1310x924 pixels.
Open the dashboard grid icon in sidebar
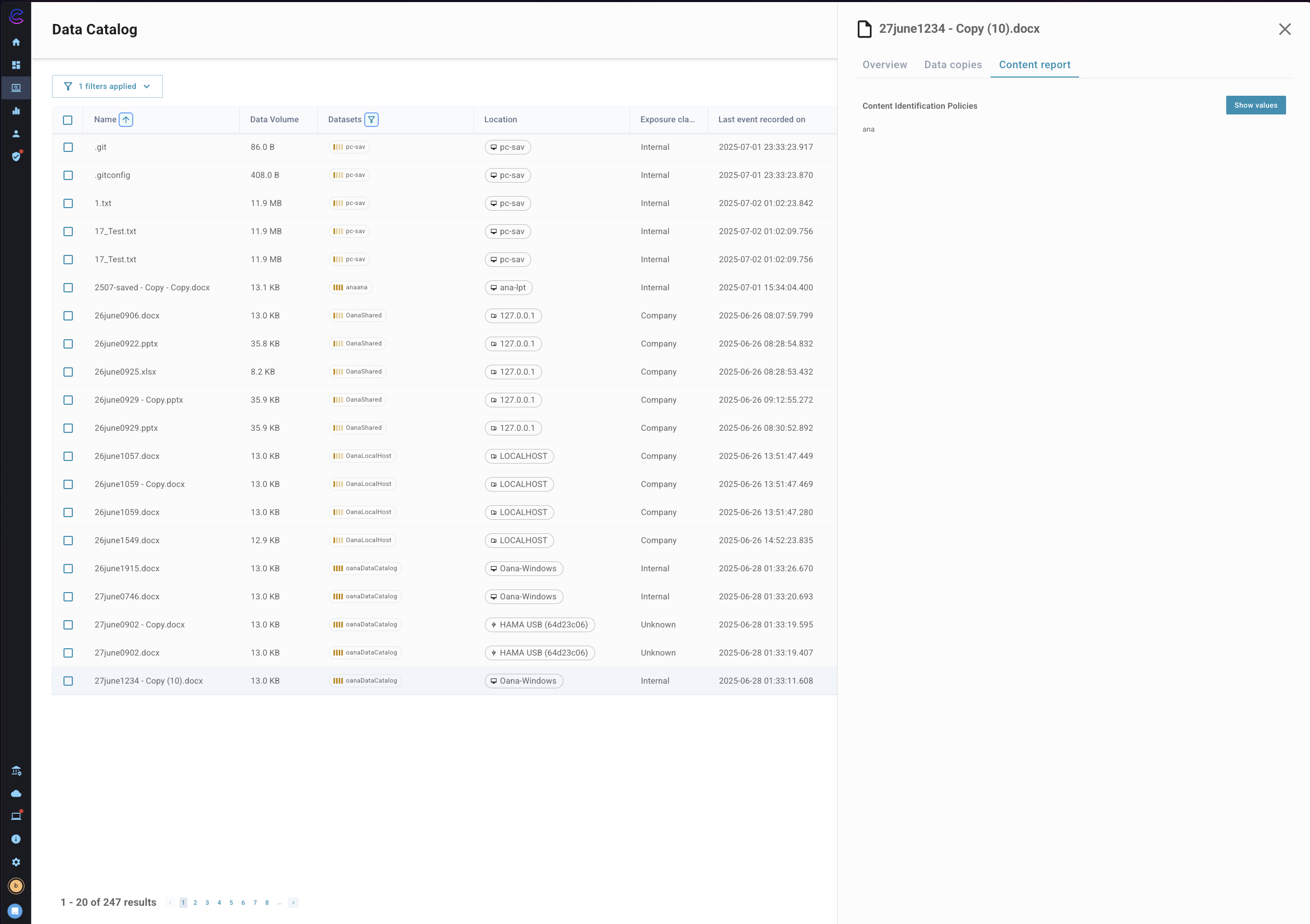[16, 65]
